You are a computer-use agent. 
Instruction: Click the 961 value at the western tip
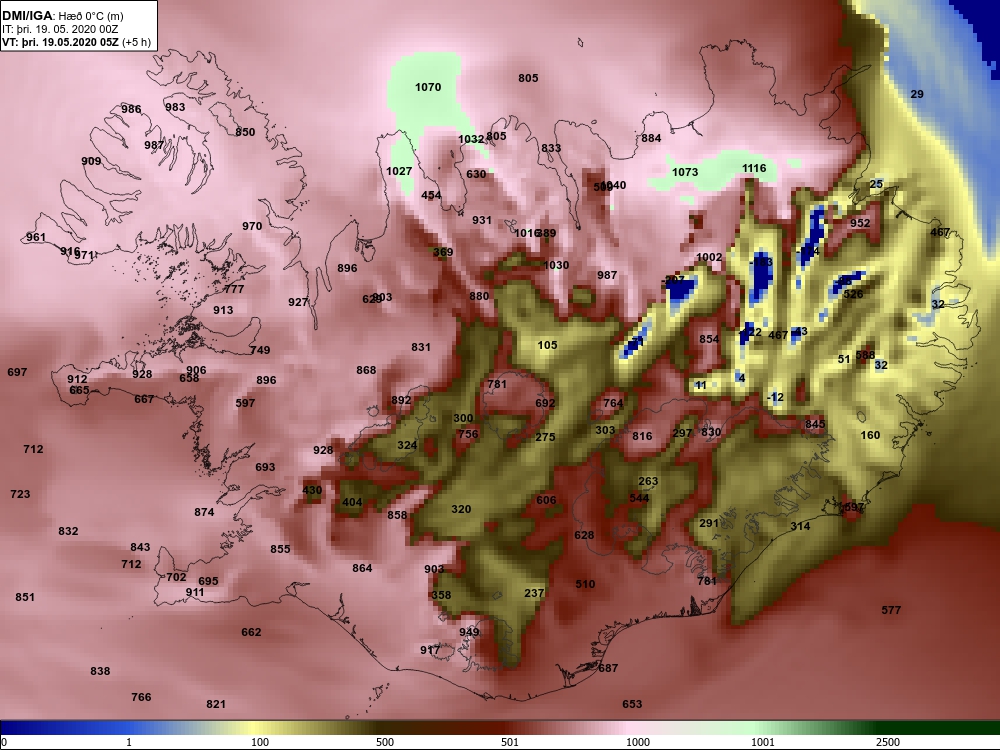(36, 237)
